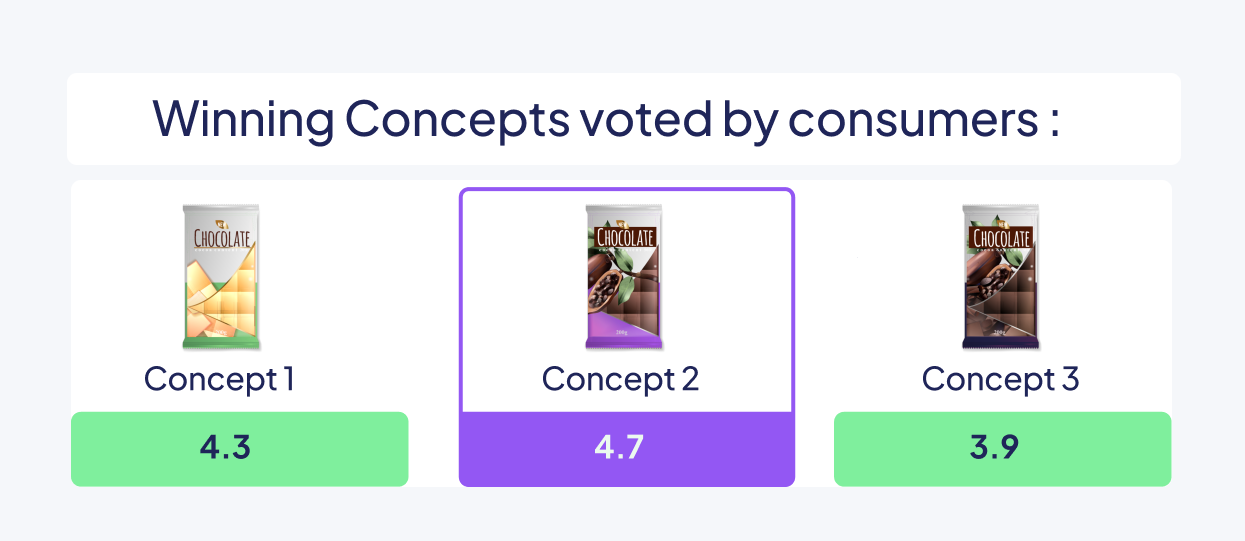Select the Concept 1 label
Screen dimensions: 1245x541
tap(219, 379)
